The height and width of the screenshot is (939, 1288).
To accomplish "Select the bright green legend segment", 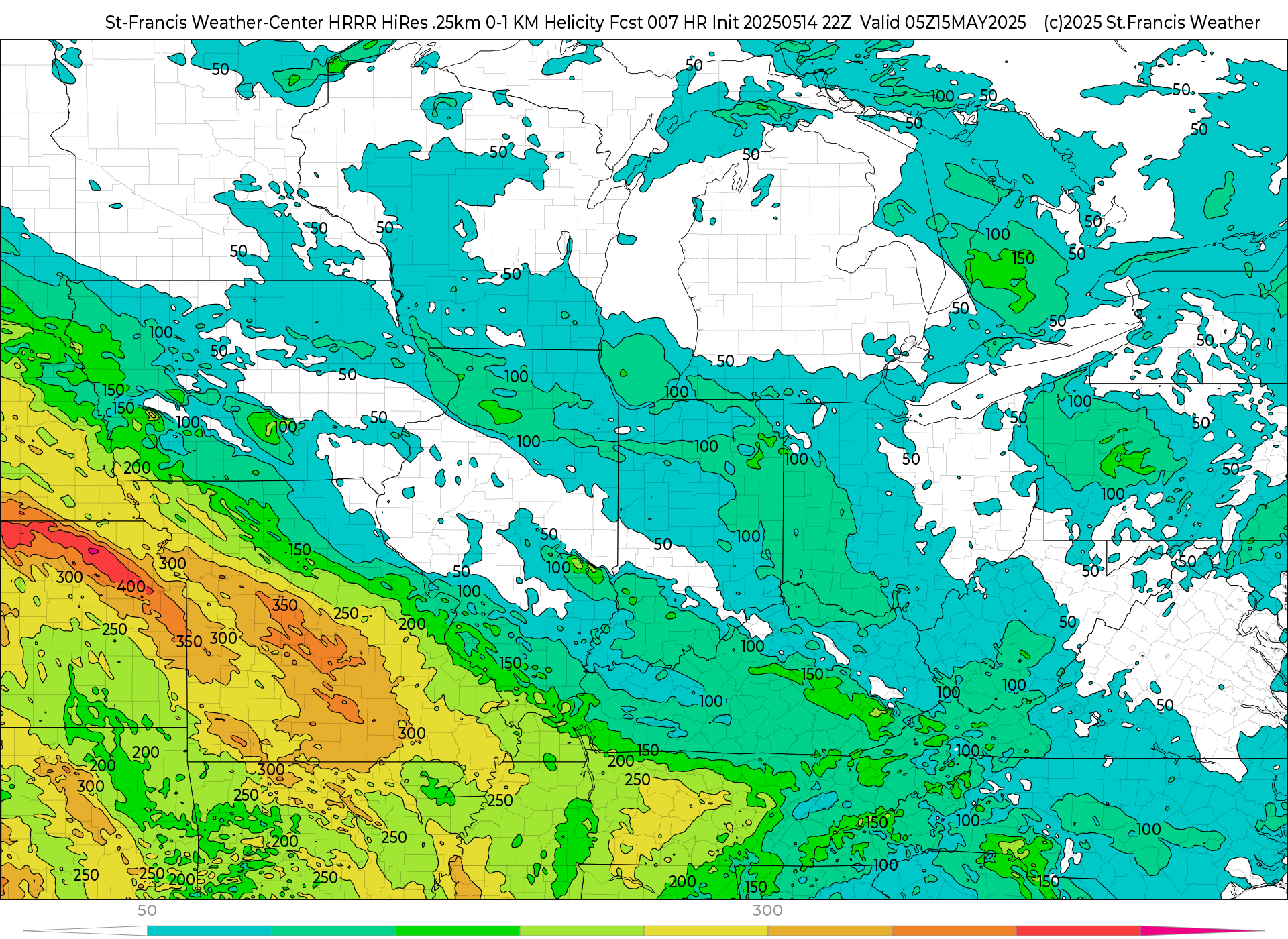I will pos(458,931).
